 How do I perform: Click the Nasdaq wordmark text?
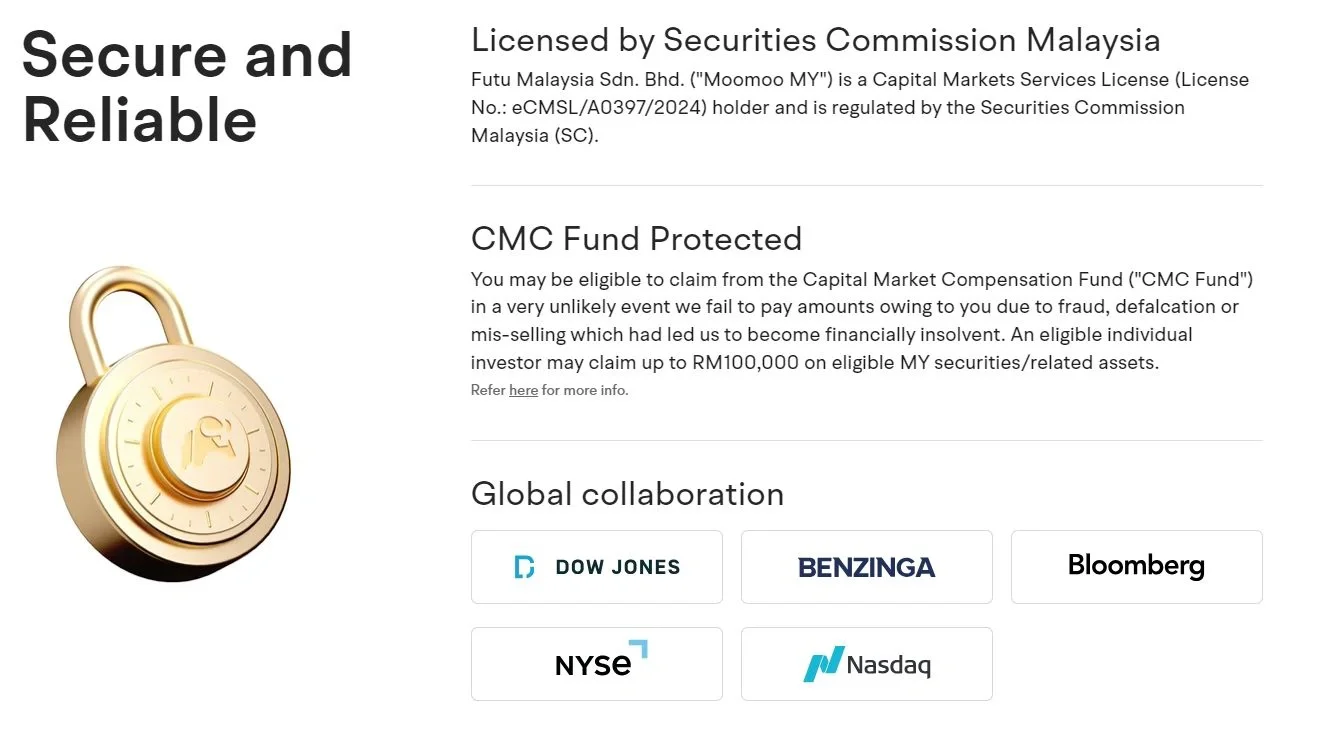(888, 665)
